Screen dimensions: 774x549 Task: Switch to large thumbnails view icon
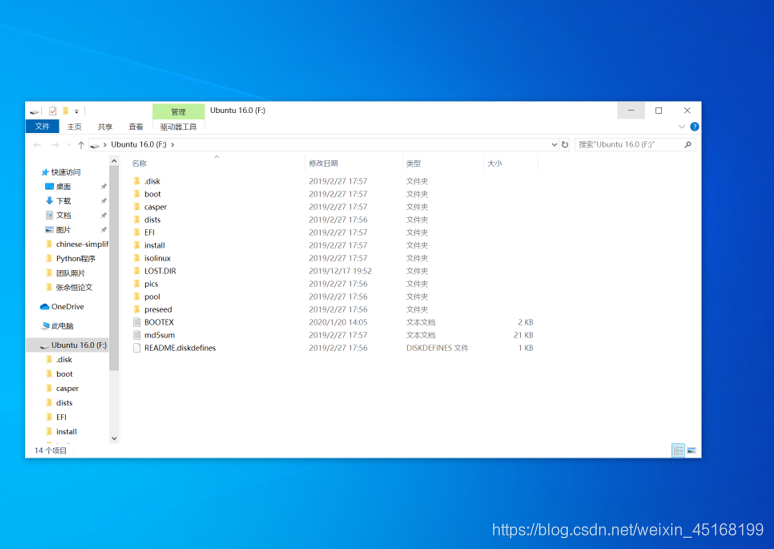click(x=692, y=450)
